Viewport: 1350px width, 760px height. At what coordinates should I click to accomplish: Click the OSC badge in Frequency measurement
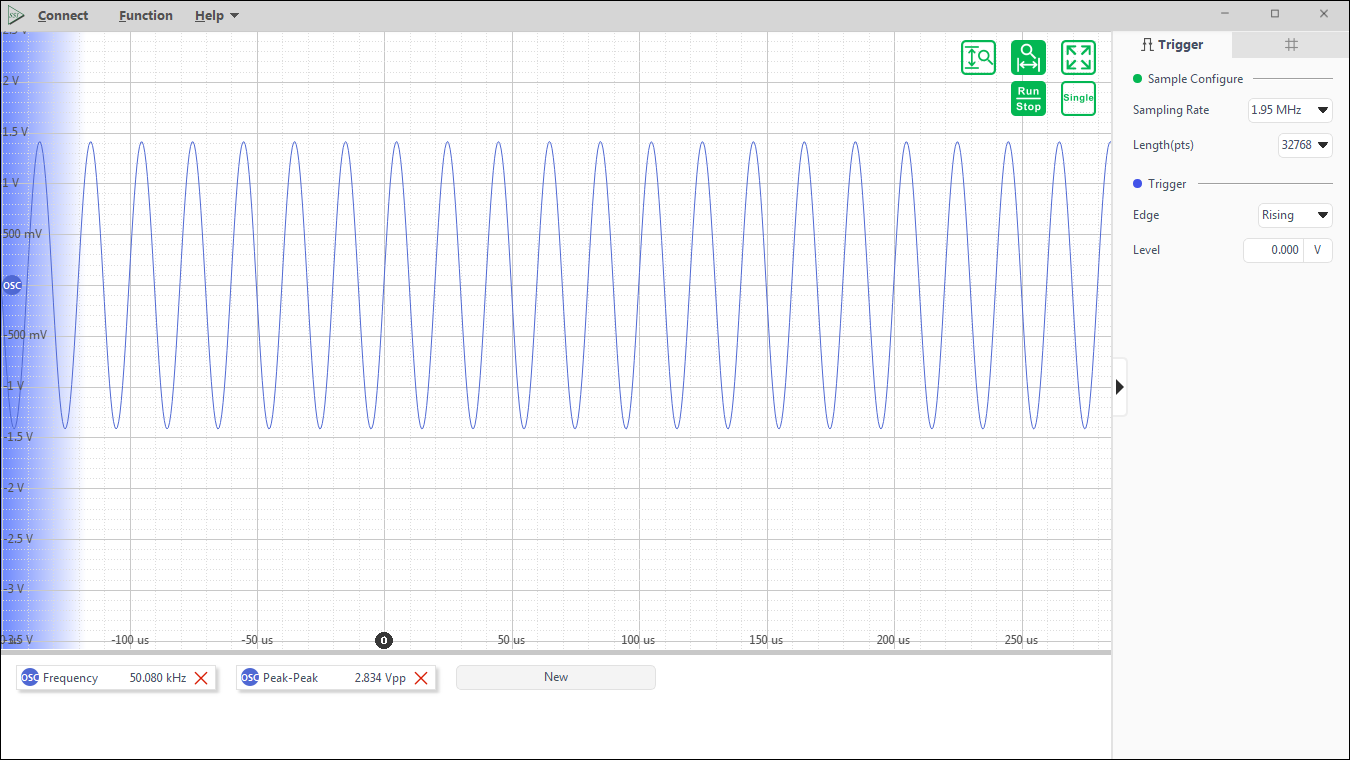pos(30,678)
